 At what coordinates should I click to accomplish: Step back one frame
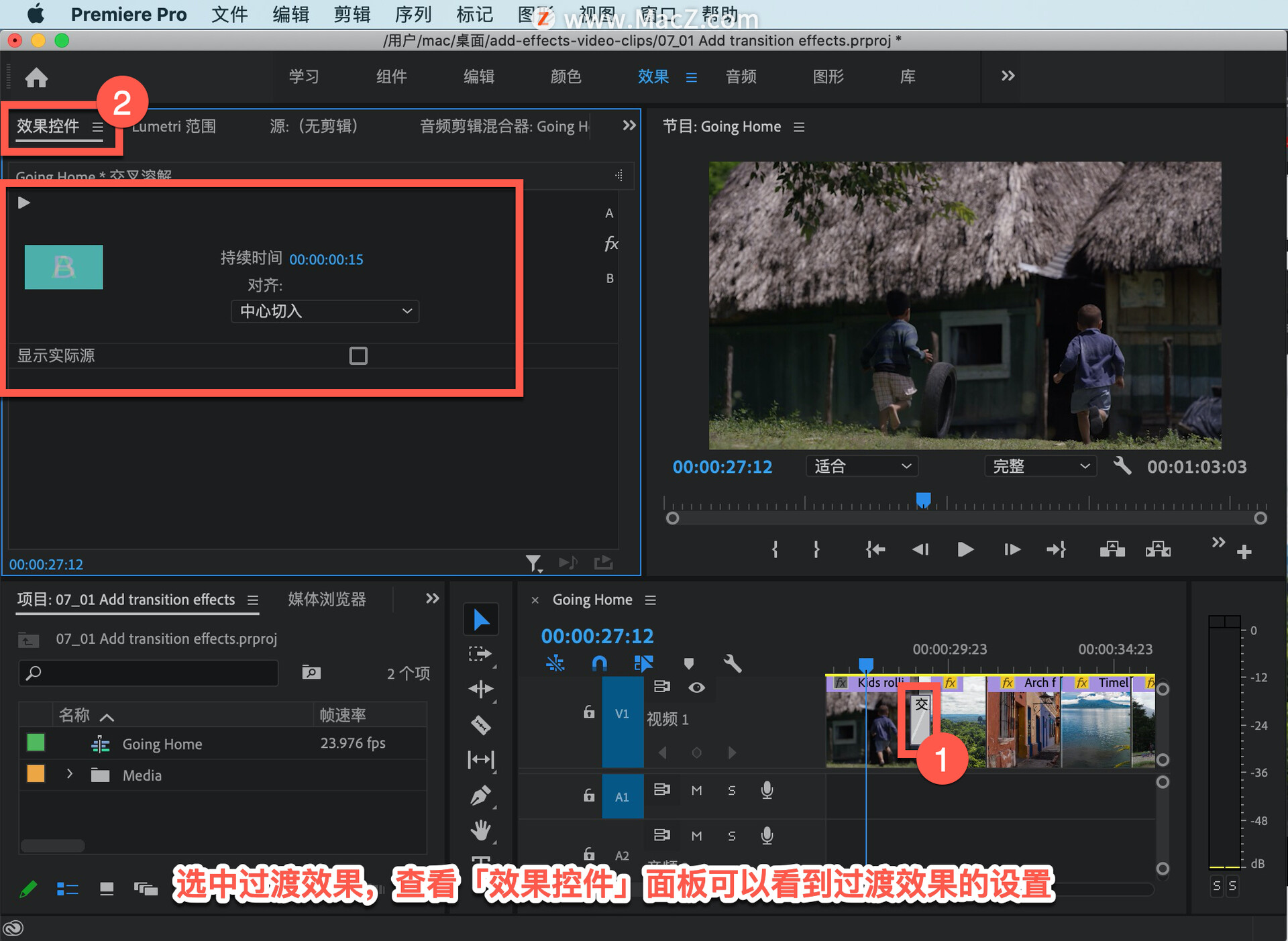920,550
